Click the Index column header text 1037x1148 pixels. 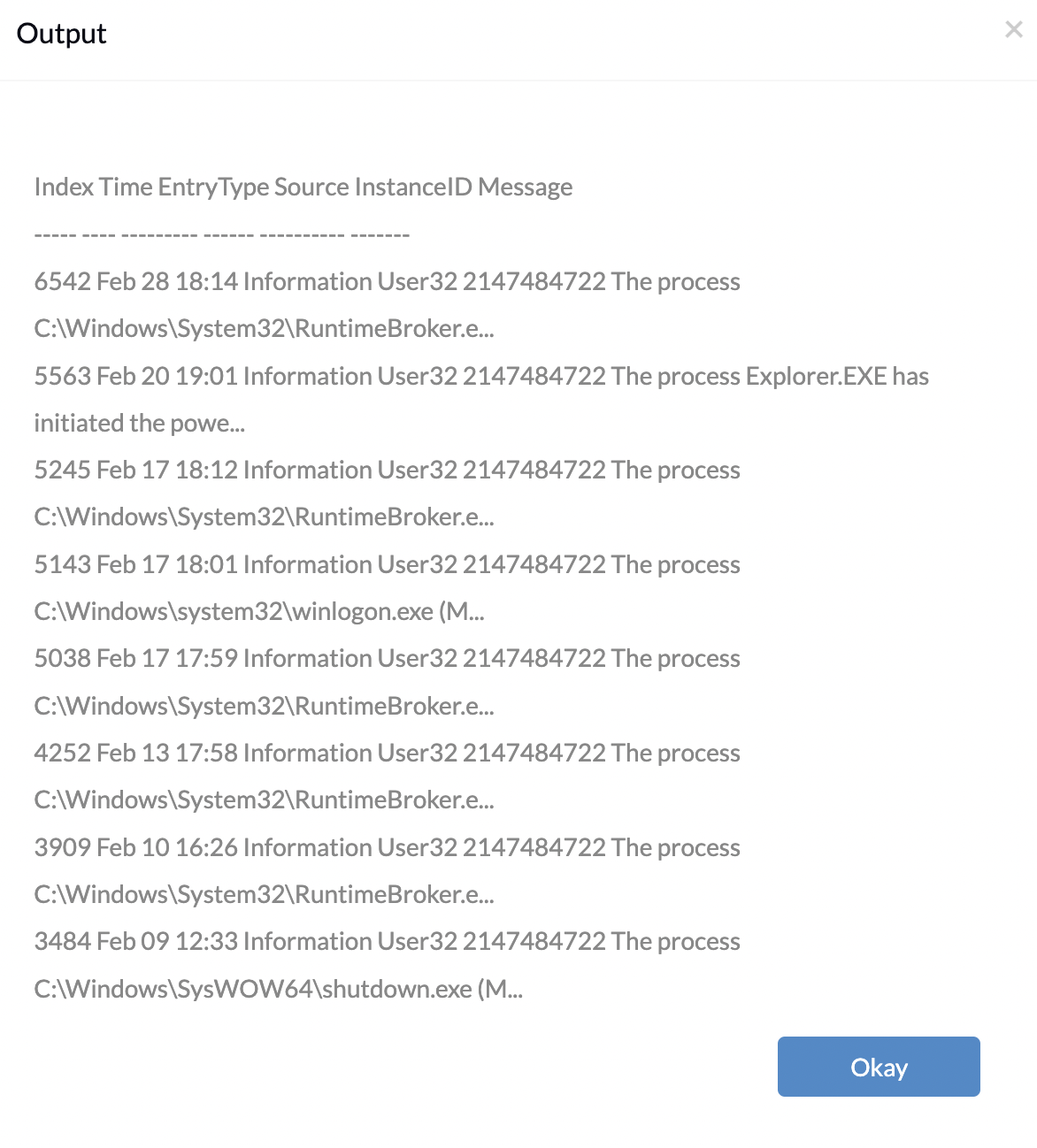pos(63,187)
